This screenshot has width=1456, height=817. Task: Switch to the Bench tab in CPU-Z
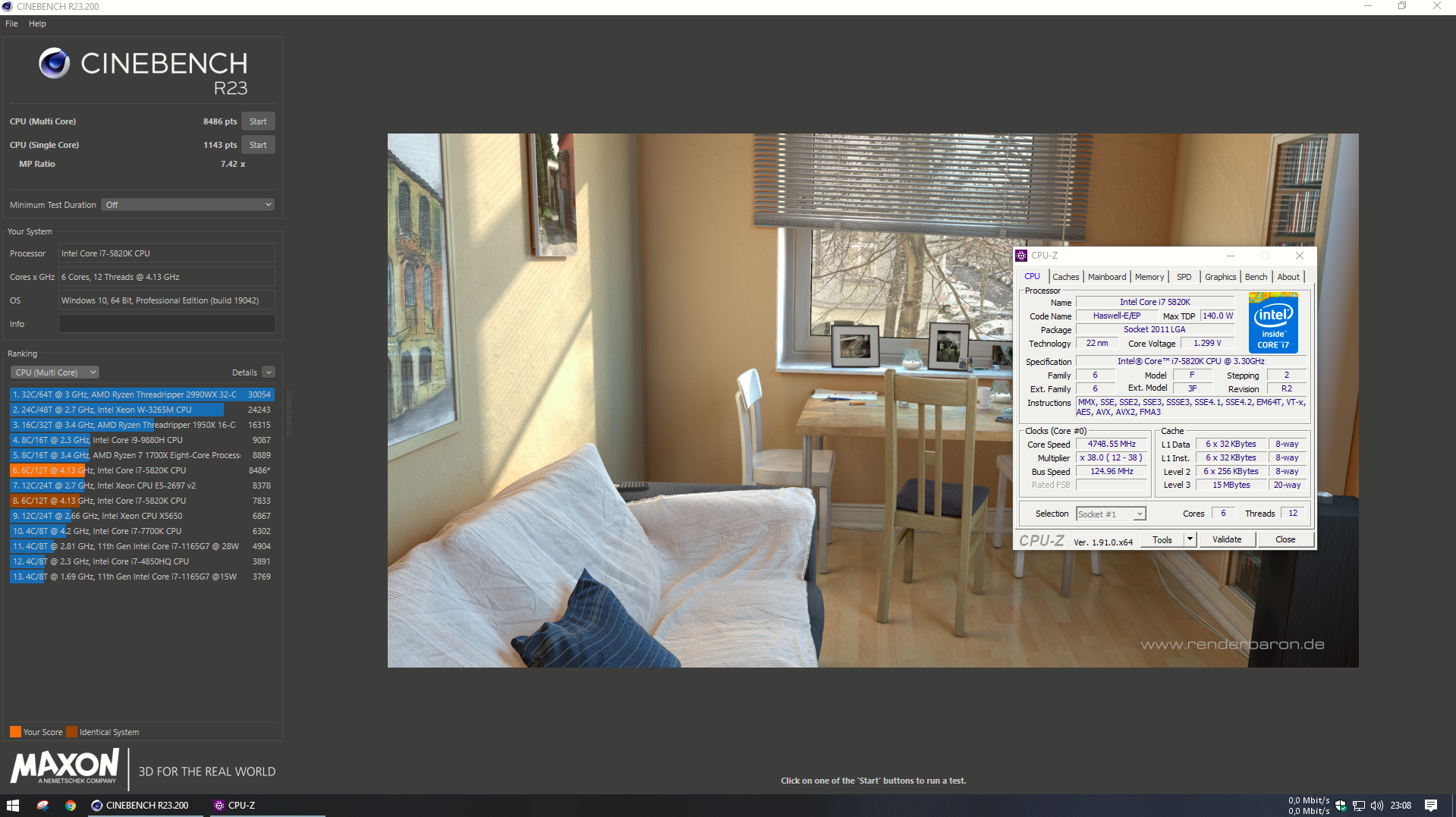[x=1256, y=277]
